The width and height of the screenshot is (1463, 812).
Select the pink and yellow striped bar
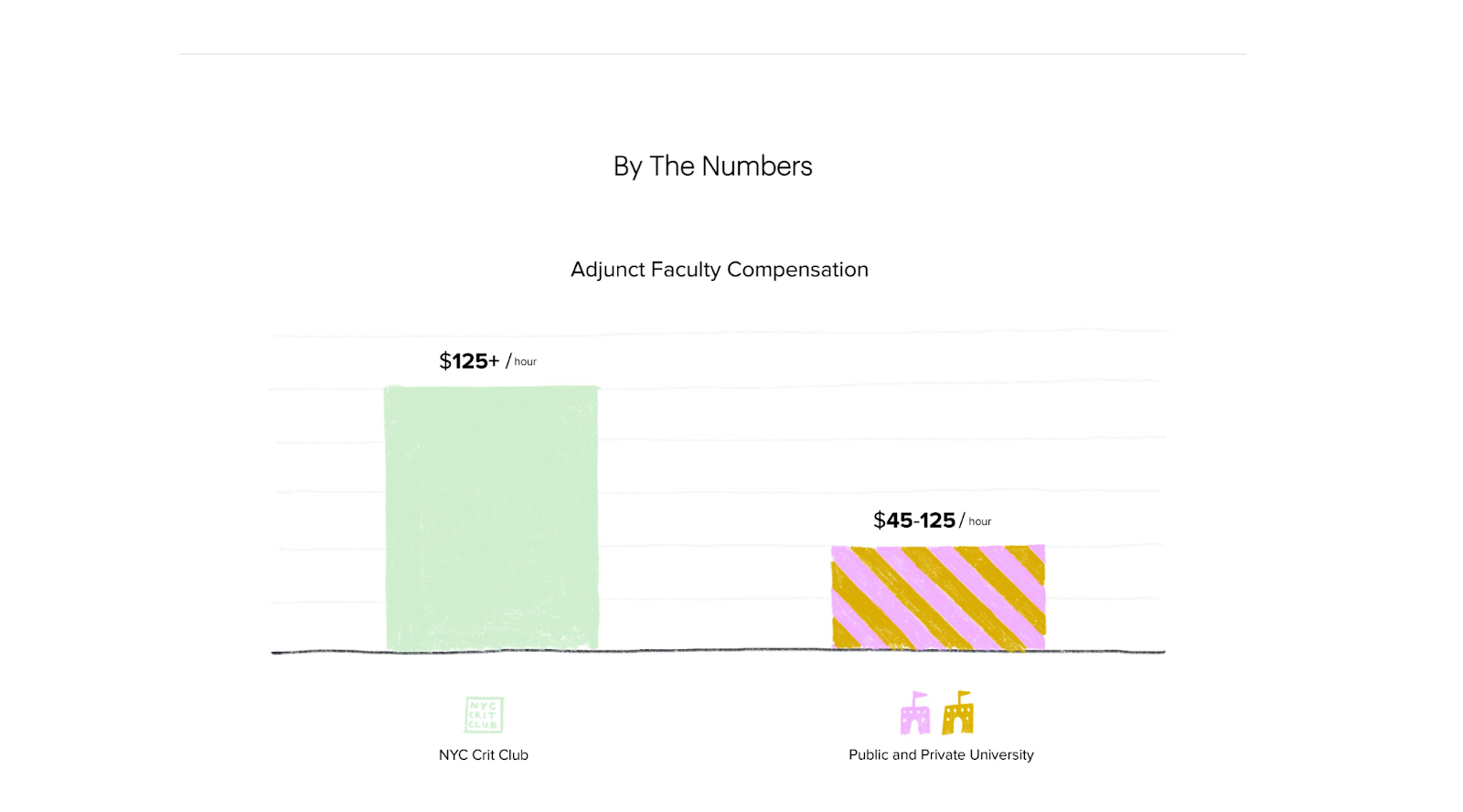pos(938,598)
